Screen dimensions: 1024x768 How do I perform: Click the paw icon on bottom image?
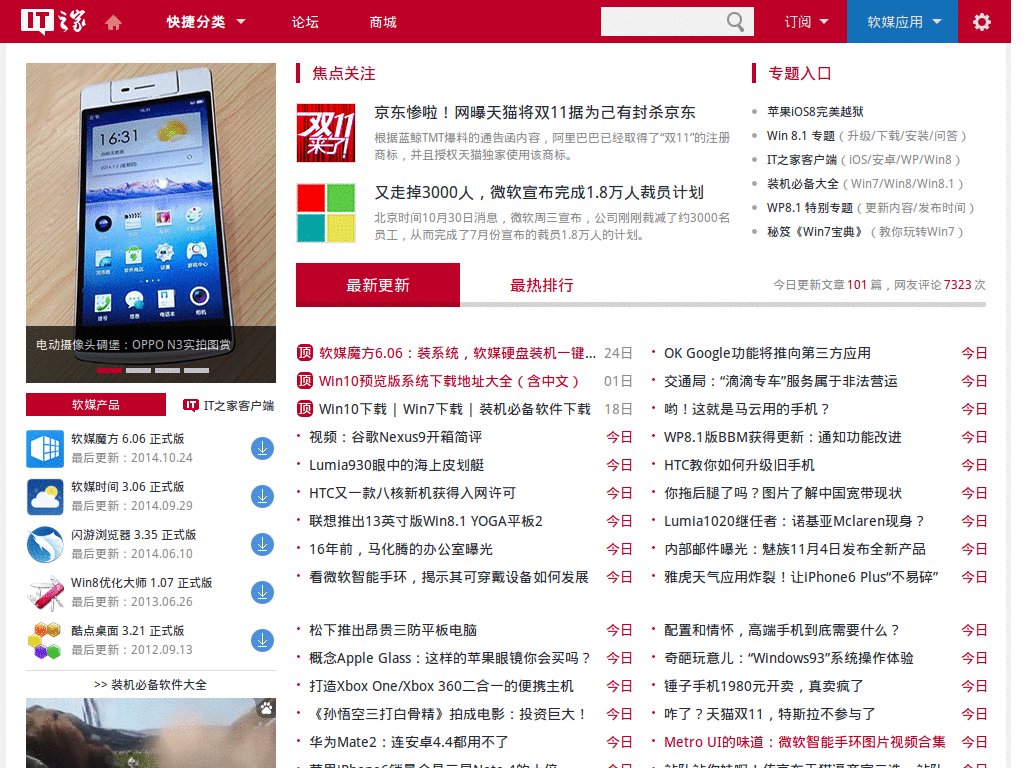pyautogui.click(x=266, y=708)
